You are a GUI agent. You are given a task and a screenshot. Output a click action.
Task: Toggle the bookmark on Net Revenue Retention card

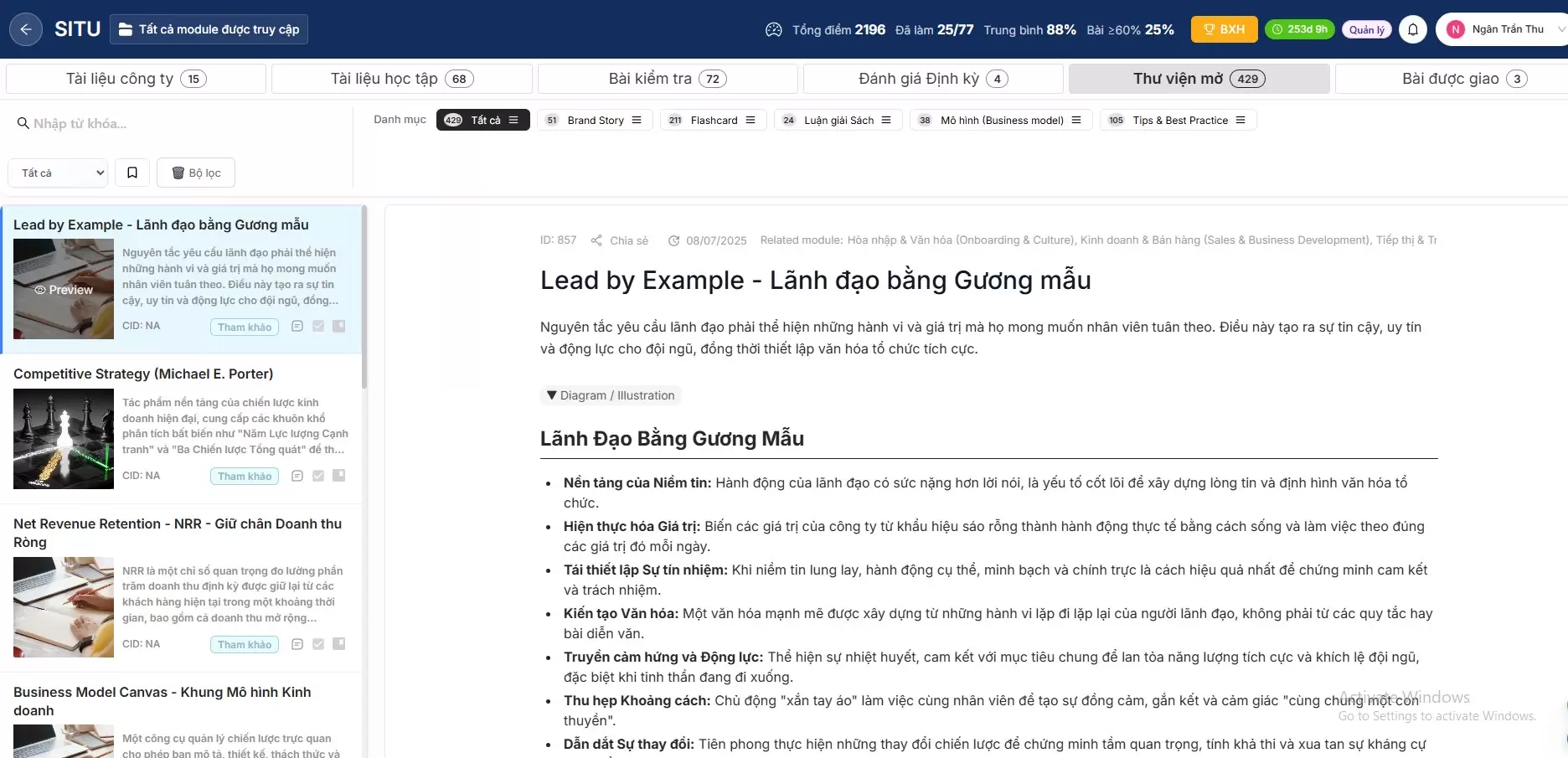coord(339,644)
